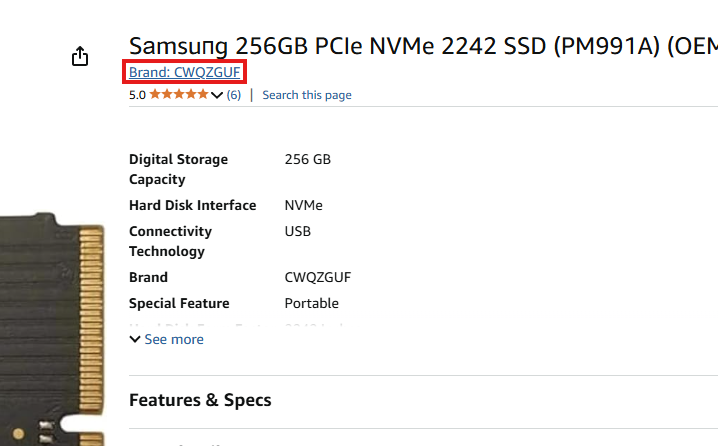Image resolution: width=718 pixels, height=446 pixels.
Task: Click the USB connectivity value
Action: click(x=298, y=231)
